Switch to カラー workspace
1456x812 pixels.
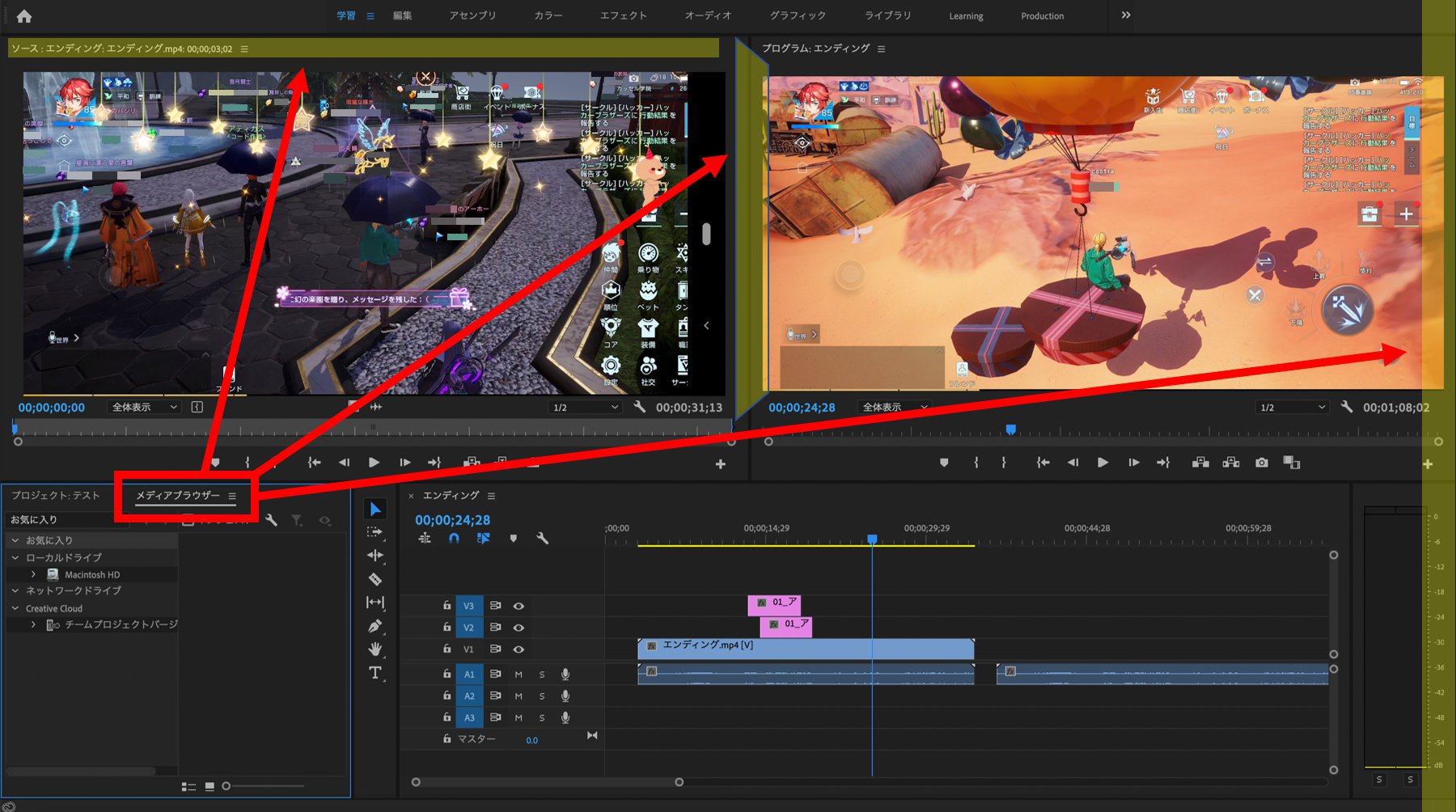pos(548,15)
